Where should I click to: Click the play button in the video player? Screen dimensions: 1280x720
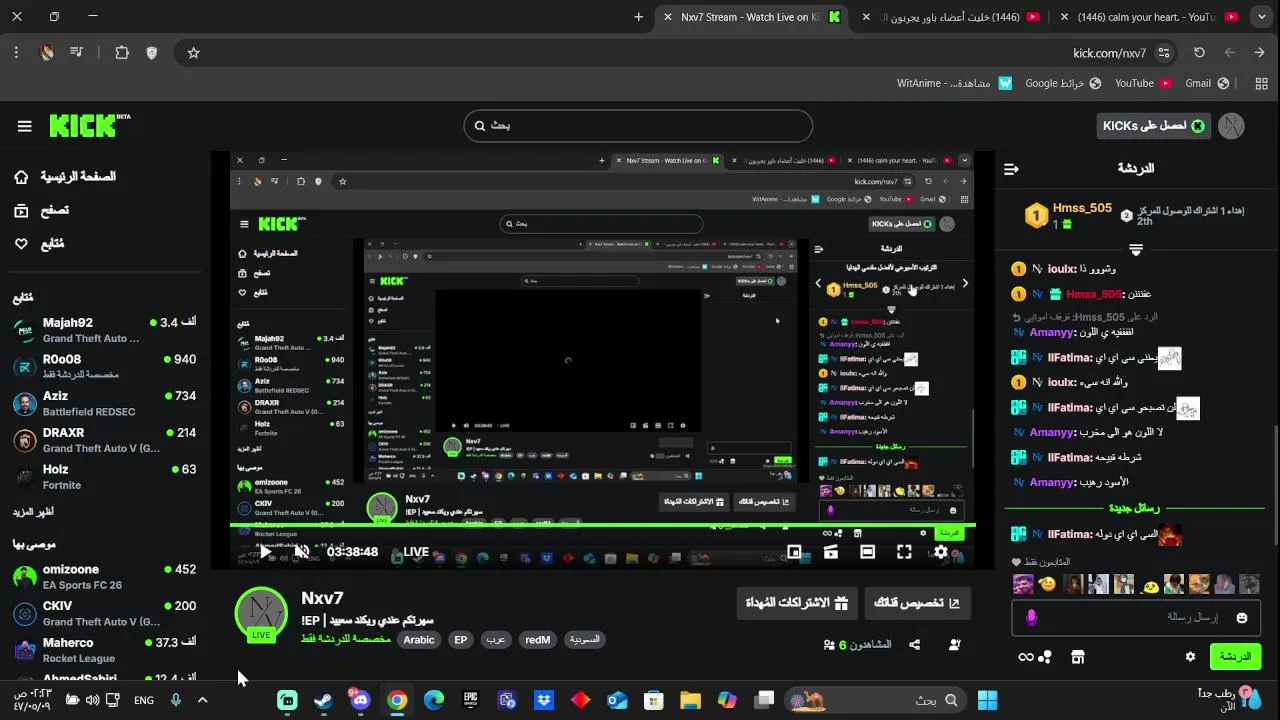tap(266, 552)
